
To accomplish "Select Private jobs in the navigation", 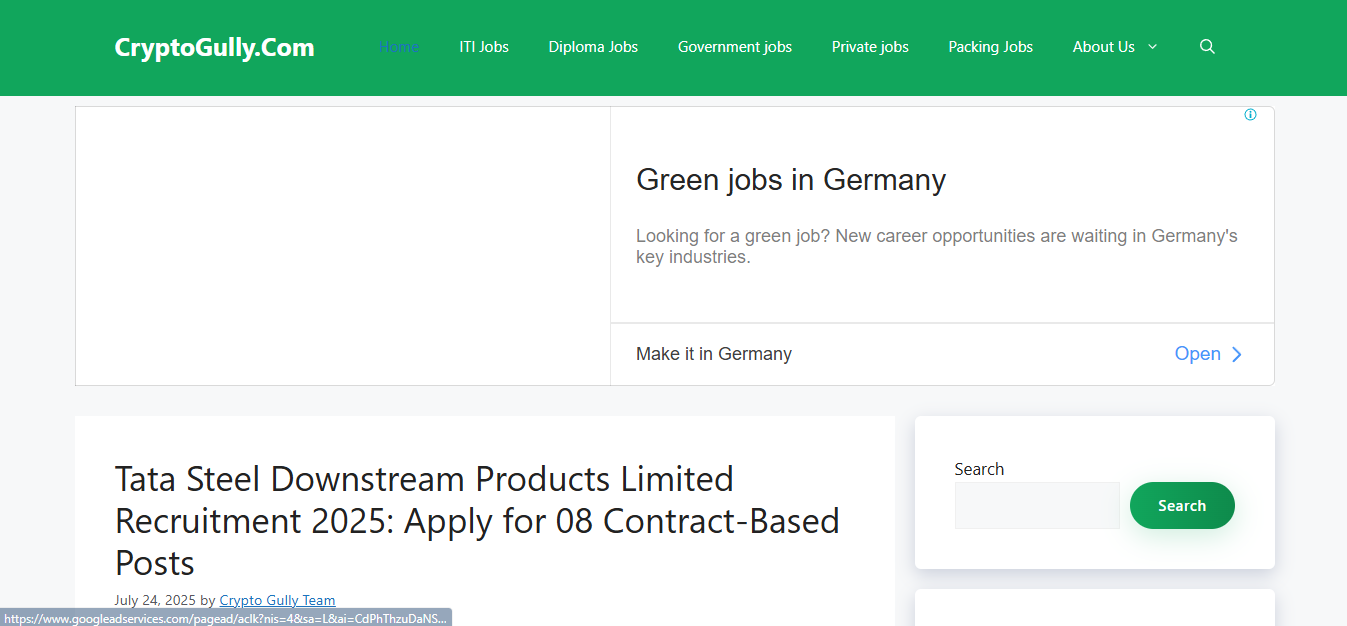I will pos(870,47).
